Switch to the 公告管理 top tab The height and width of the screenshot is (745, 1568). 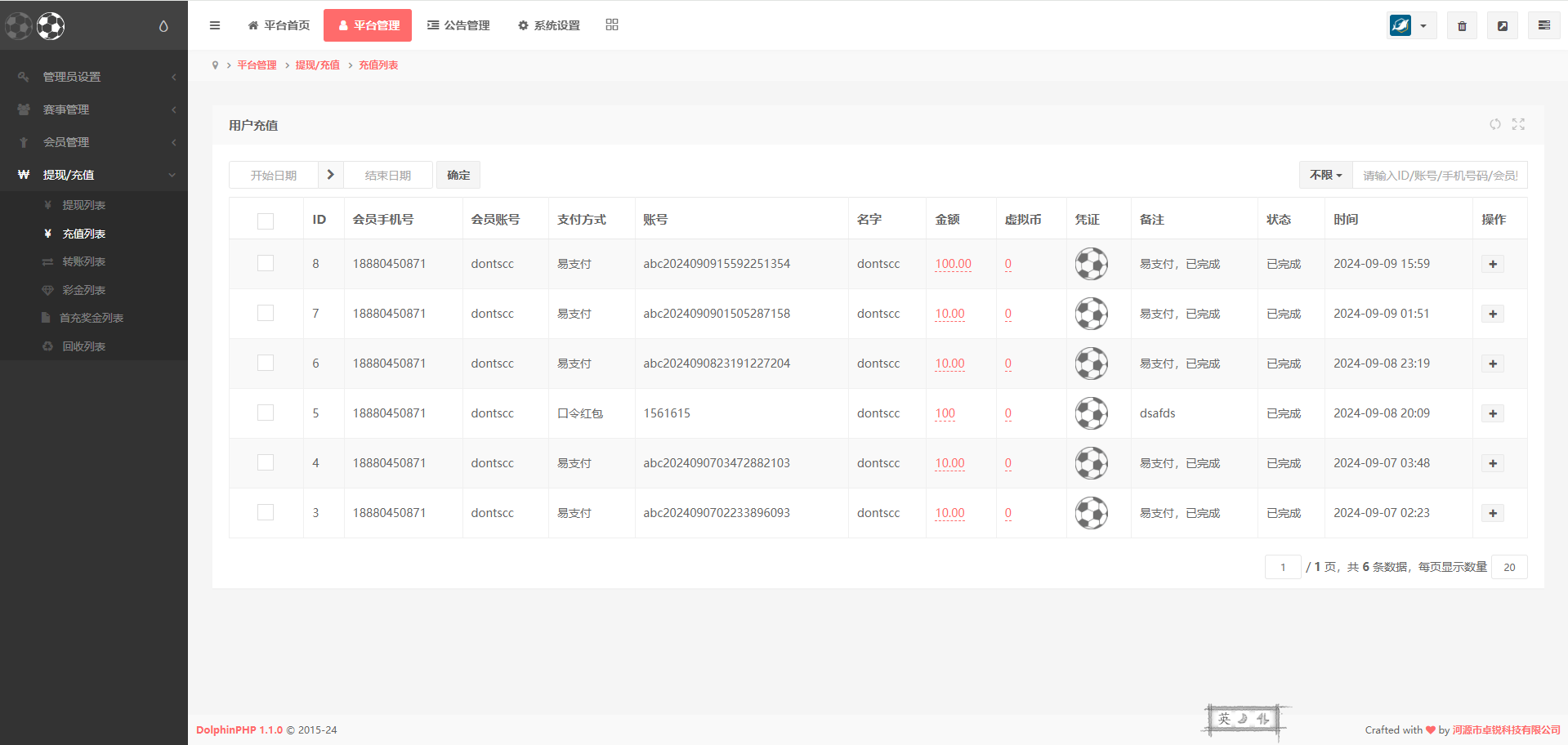458,25
